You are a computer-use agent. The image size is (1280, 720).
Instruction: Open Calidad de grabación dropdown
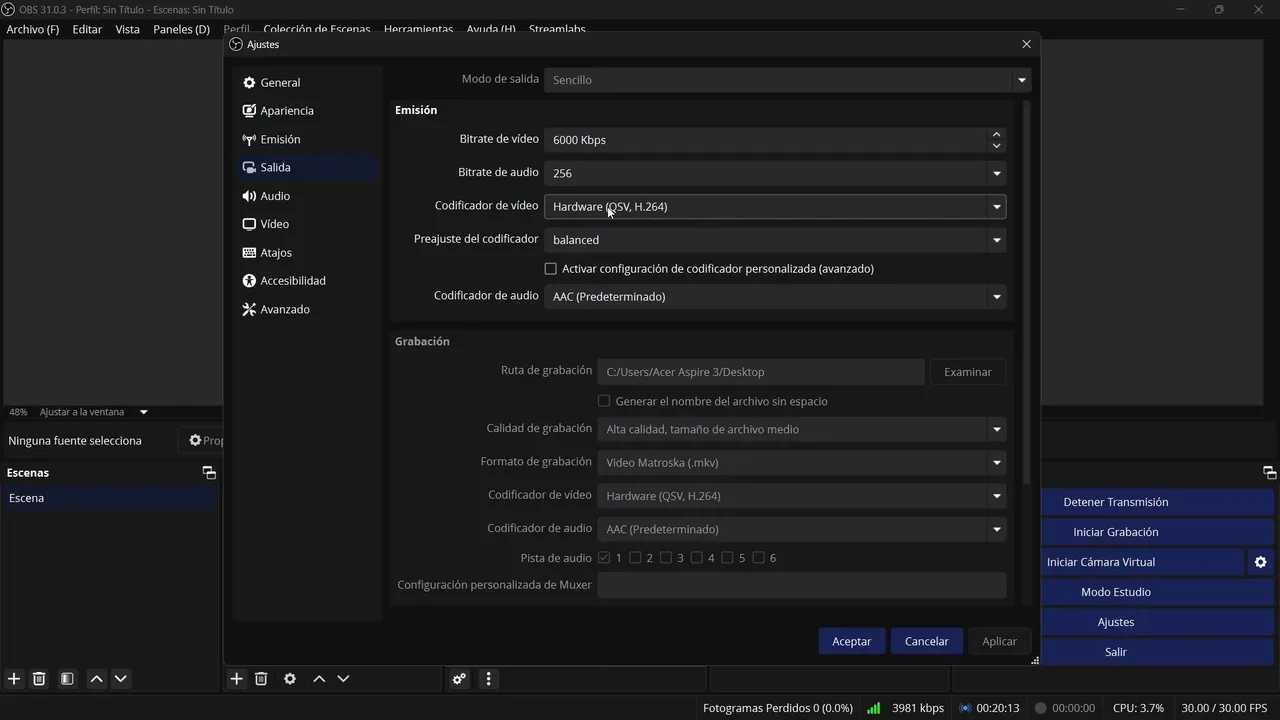(x=802, y=430)
